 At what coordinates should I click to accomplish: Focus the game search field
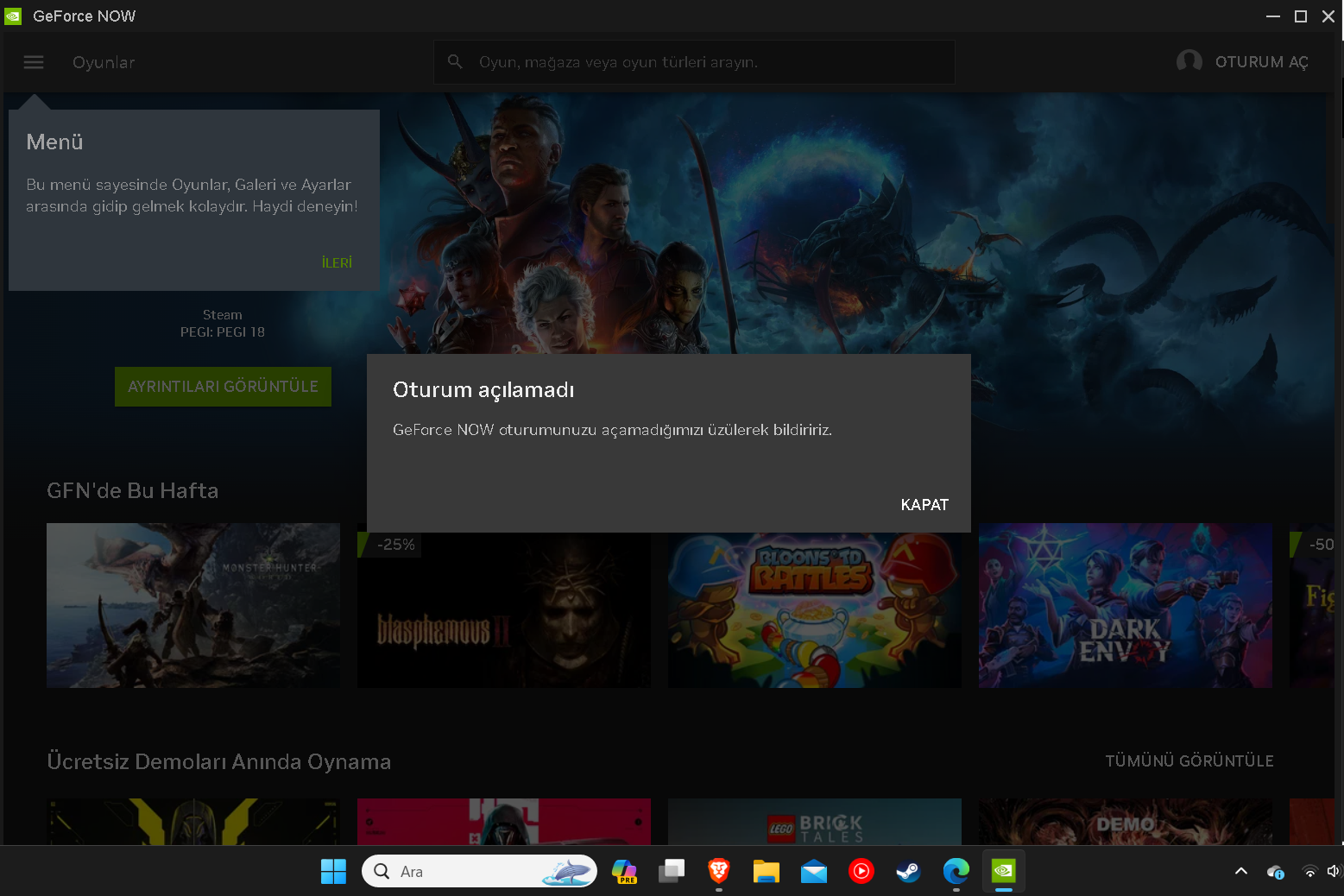(x=694, y=62)
